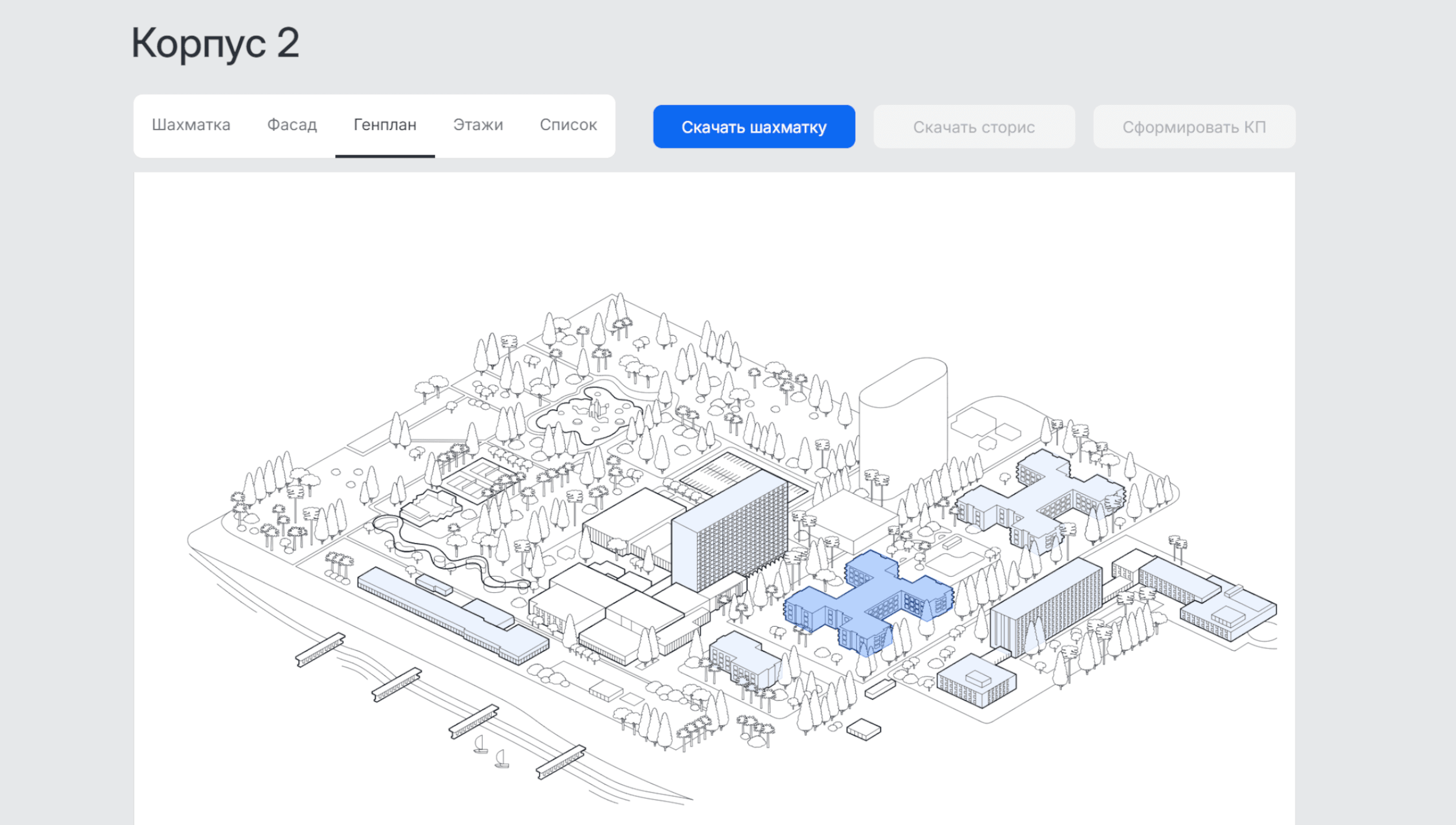Go to the Этажи tab
Viewport: 1456px width, 825px height.
478,125
